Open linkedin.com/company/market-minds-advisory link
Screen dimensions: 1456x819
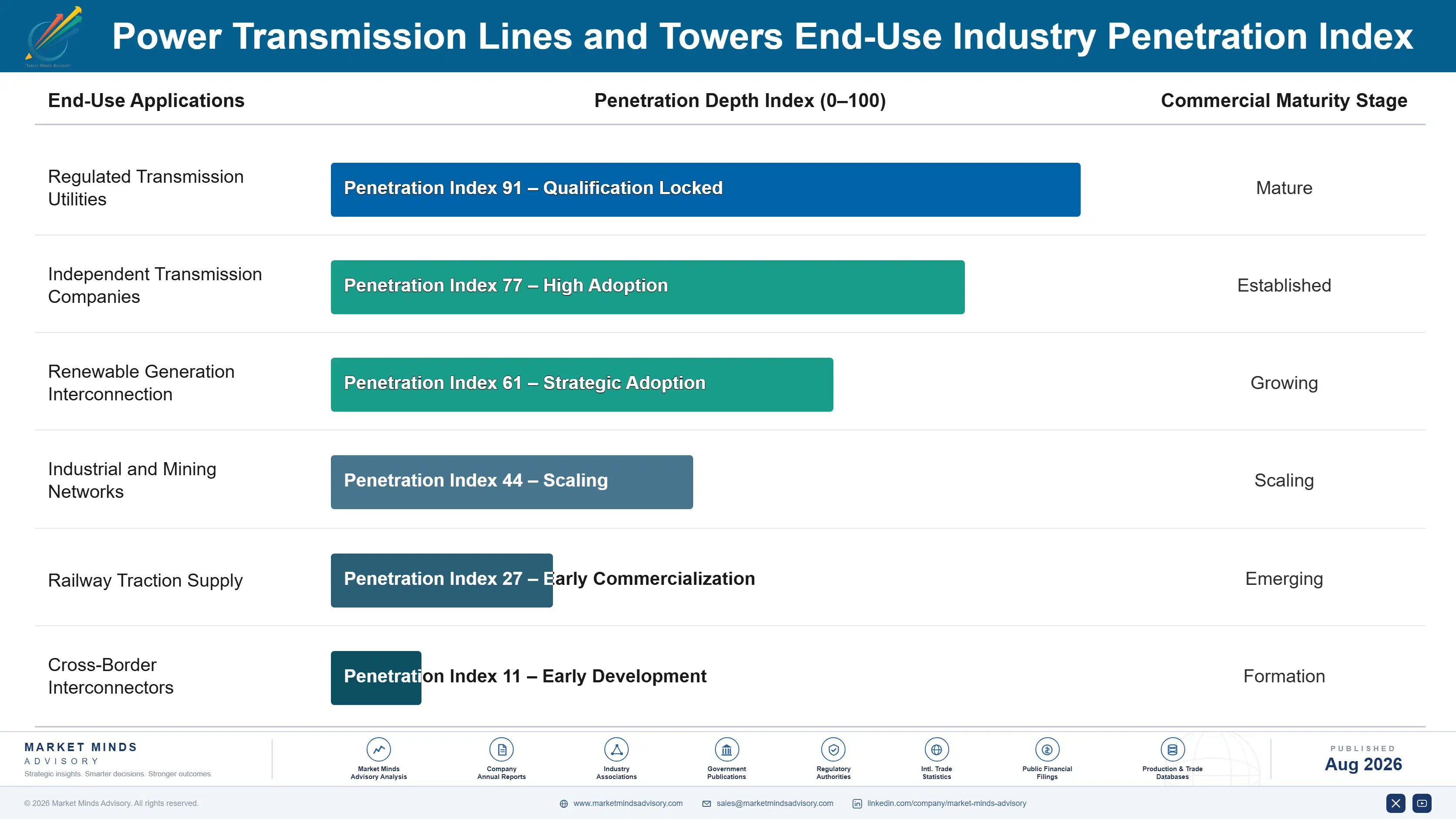947,803
